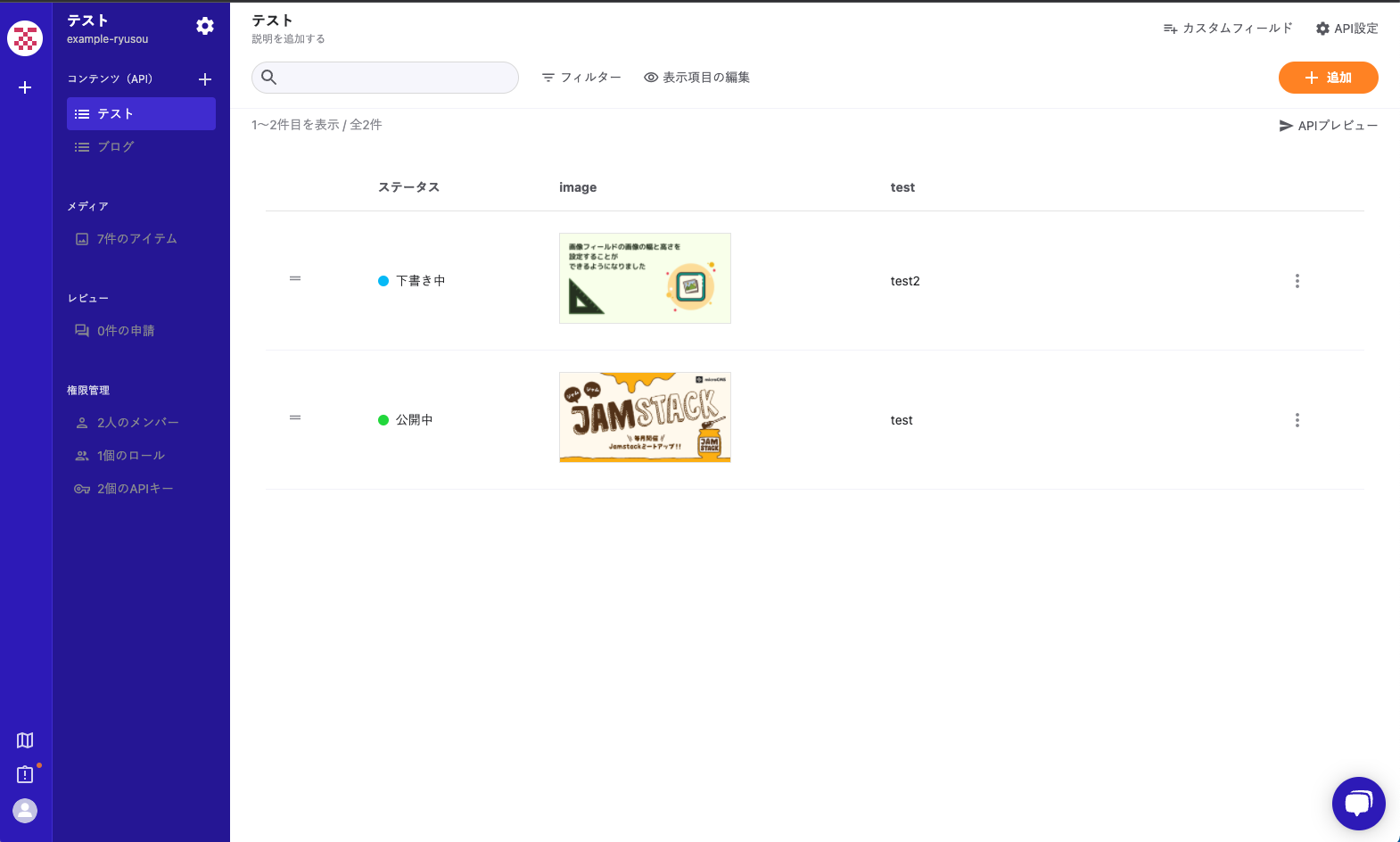
Task: Open more options for test row
Action: 1297,420
